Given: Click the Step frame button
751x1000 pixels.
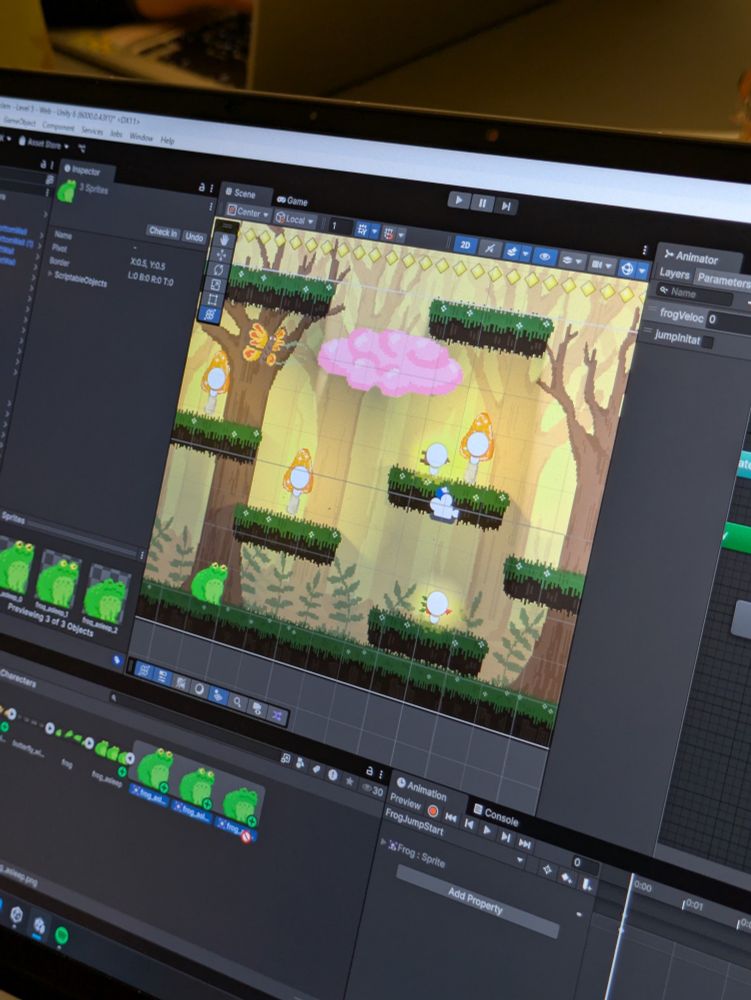Looking at the screenshot, I should (x=506, y=205).
